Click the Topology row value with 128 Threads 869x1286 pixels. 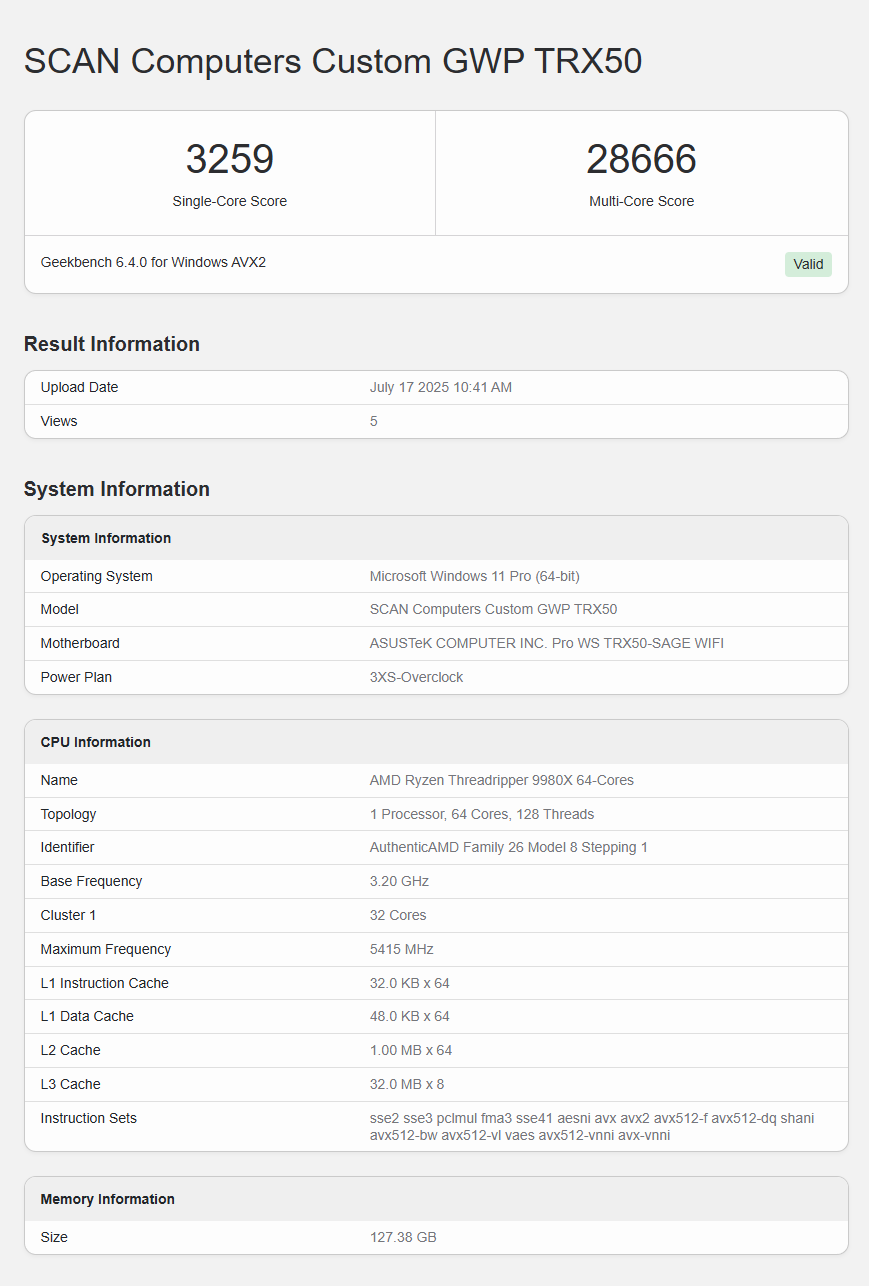point(481,814)
